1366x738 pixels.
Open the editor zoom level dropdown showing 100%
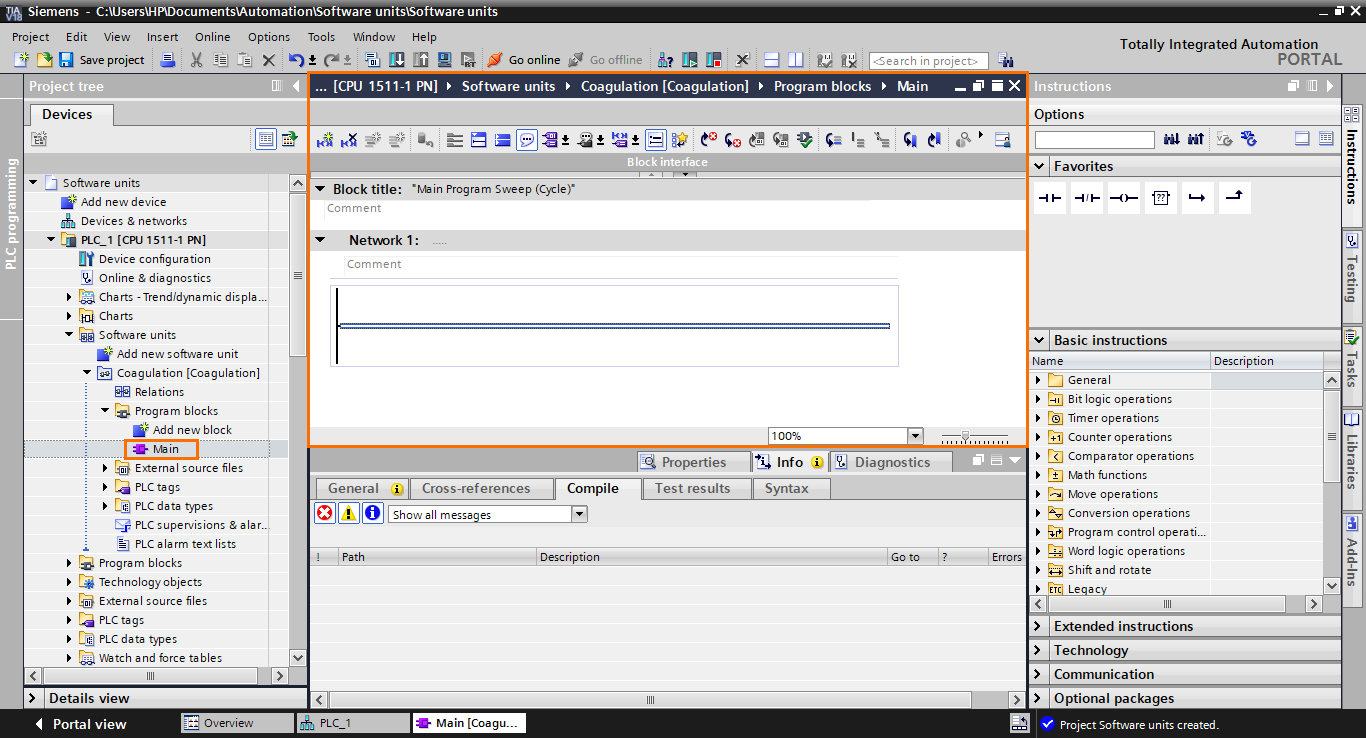[914, 435]
